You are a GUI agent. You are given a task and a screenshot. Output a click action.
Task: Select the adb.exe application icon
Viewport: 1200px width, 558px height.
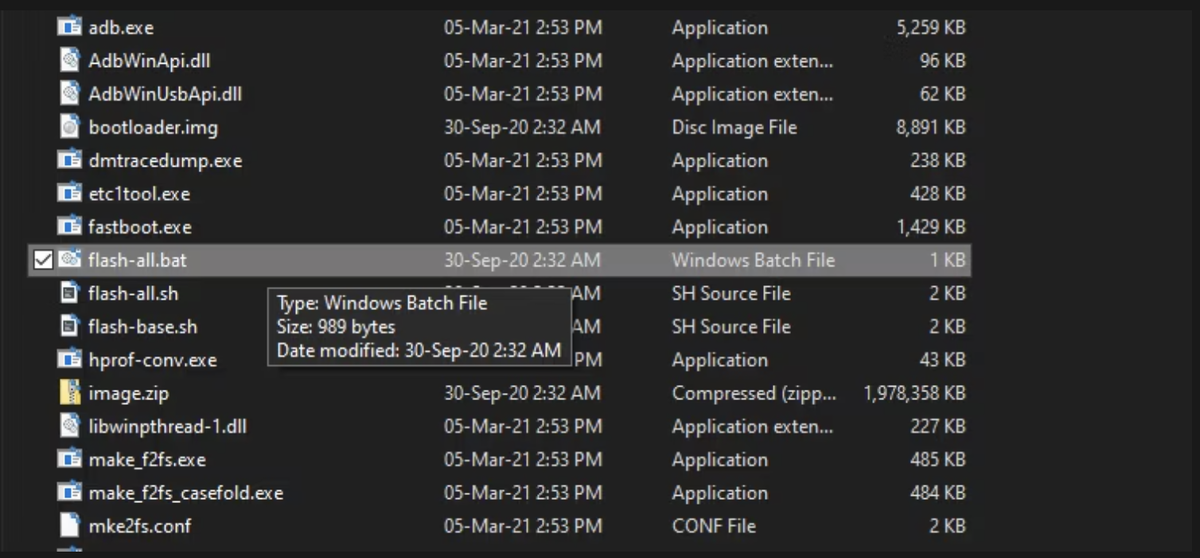(69, 28)
